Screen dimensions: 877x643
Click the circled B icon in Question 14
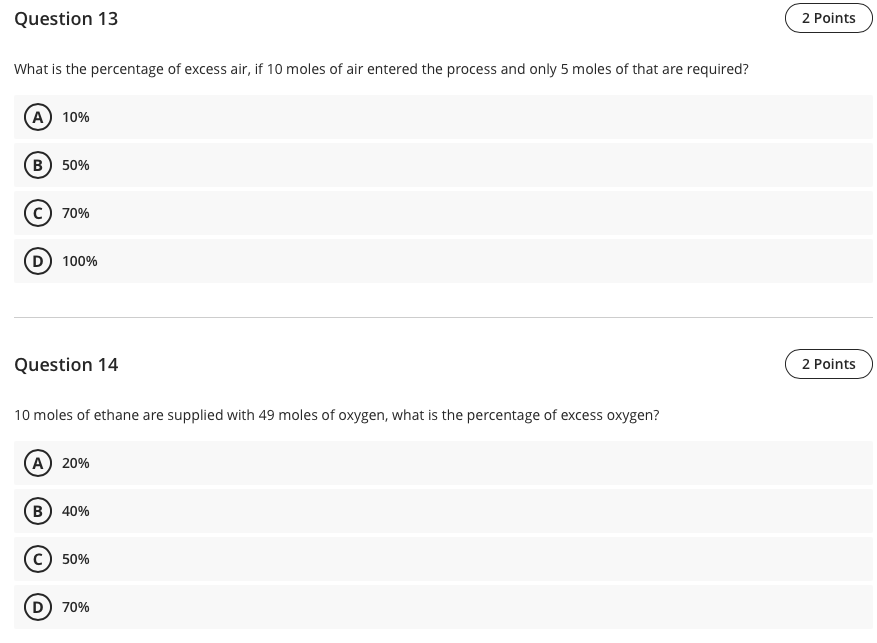tap(38, 511)
